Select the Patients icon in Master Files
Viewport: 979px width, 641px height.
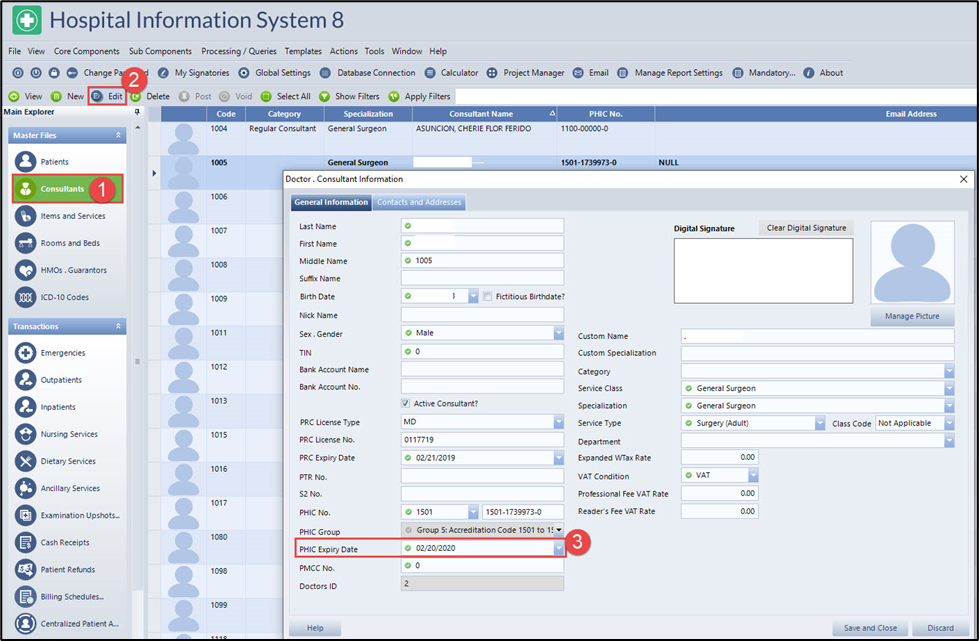pos(25,161)
